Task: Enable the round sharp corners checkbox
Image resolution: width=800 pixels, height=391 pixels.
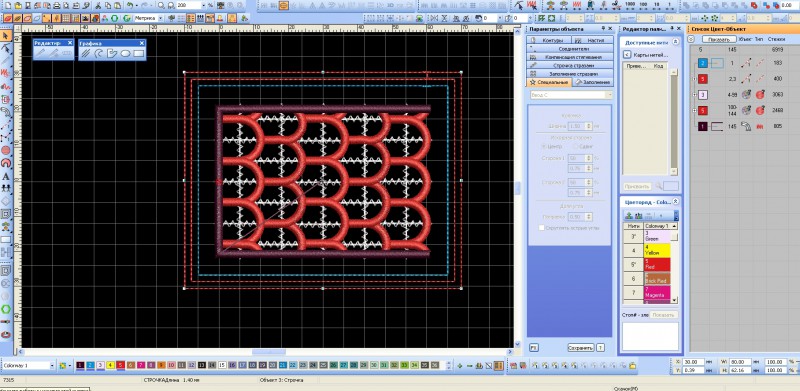Action: [x=542, y=228]
